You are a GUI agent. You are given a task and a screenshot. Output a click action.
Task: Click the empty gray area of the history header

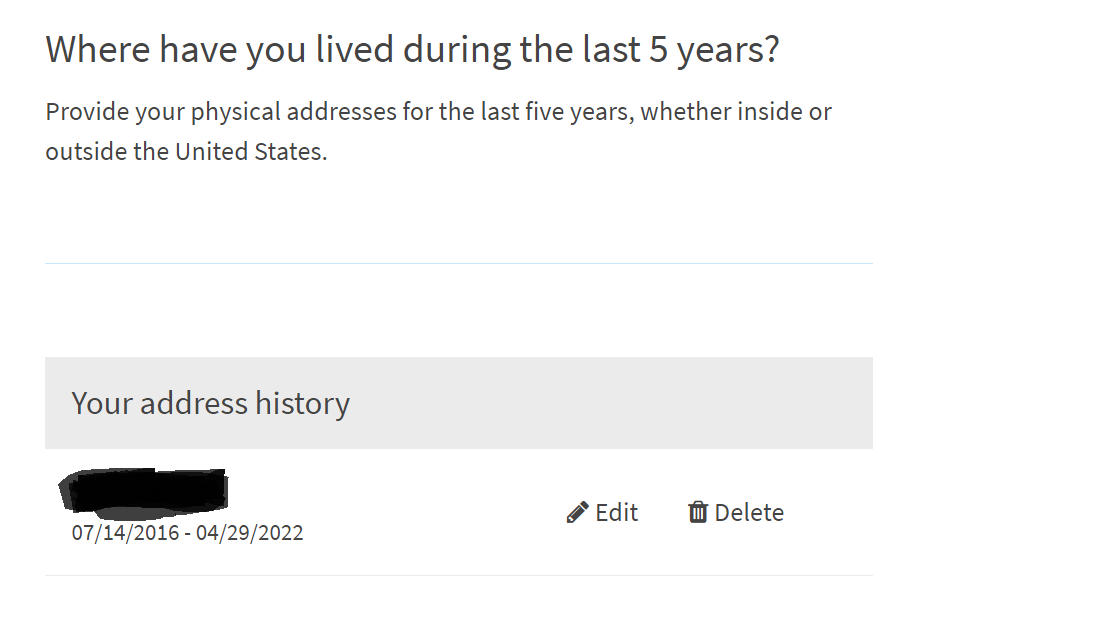point(609,403)
